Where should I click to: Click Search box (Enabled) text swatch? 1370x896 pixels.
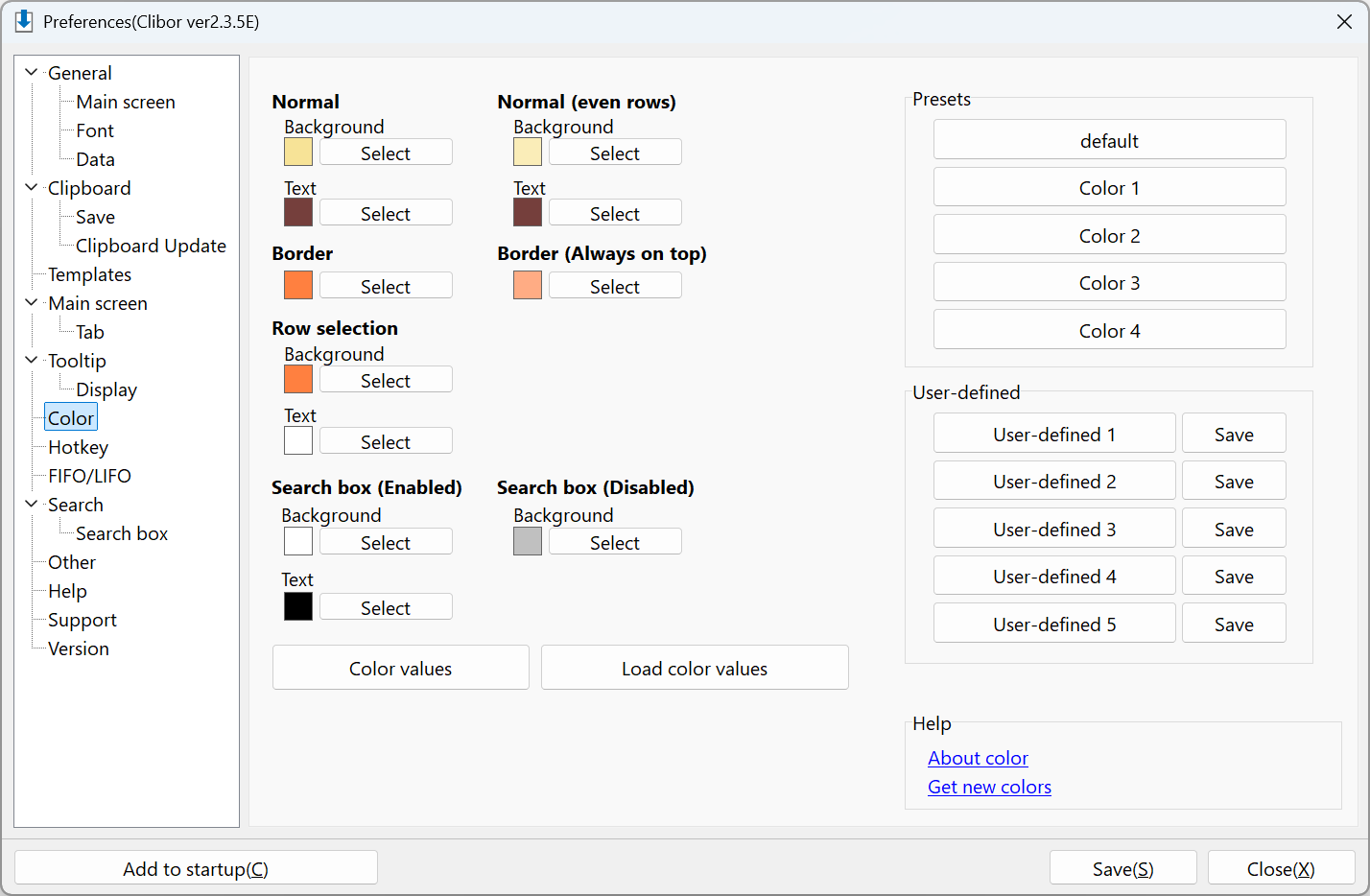[298, 606]
